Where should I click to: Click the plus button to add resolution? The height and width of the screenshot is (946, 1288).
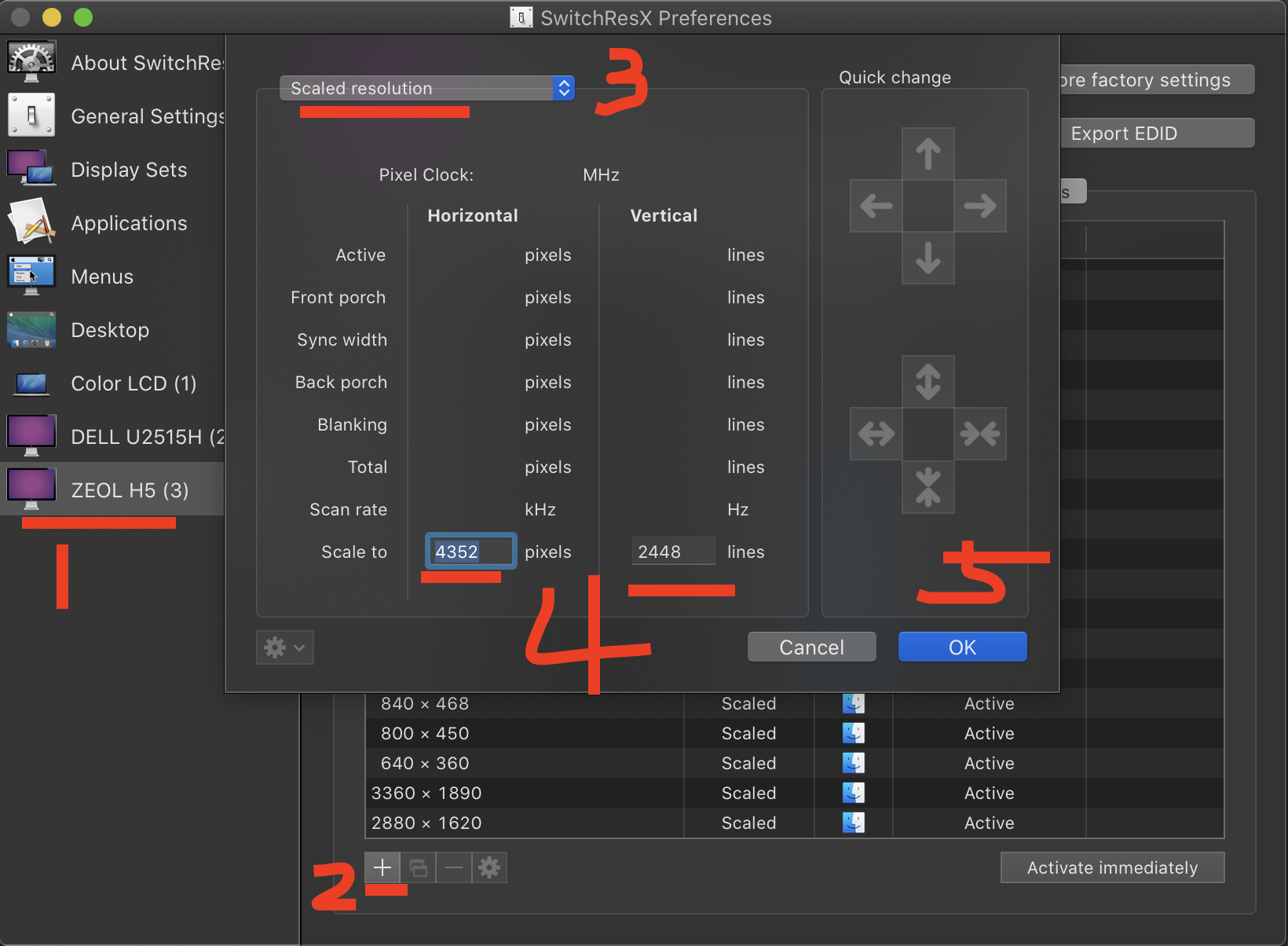(x=382, y=867)
